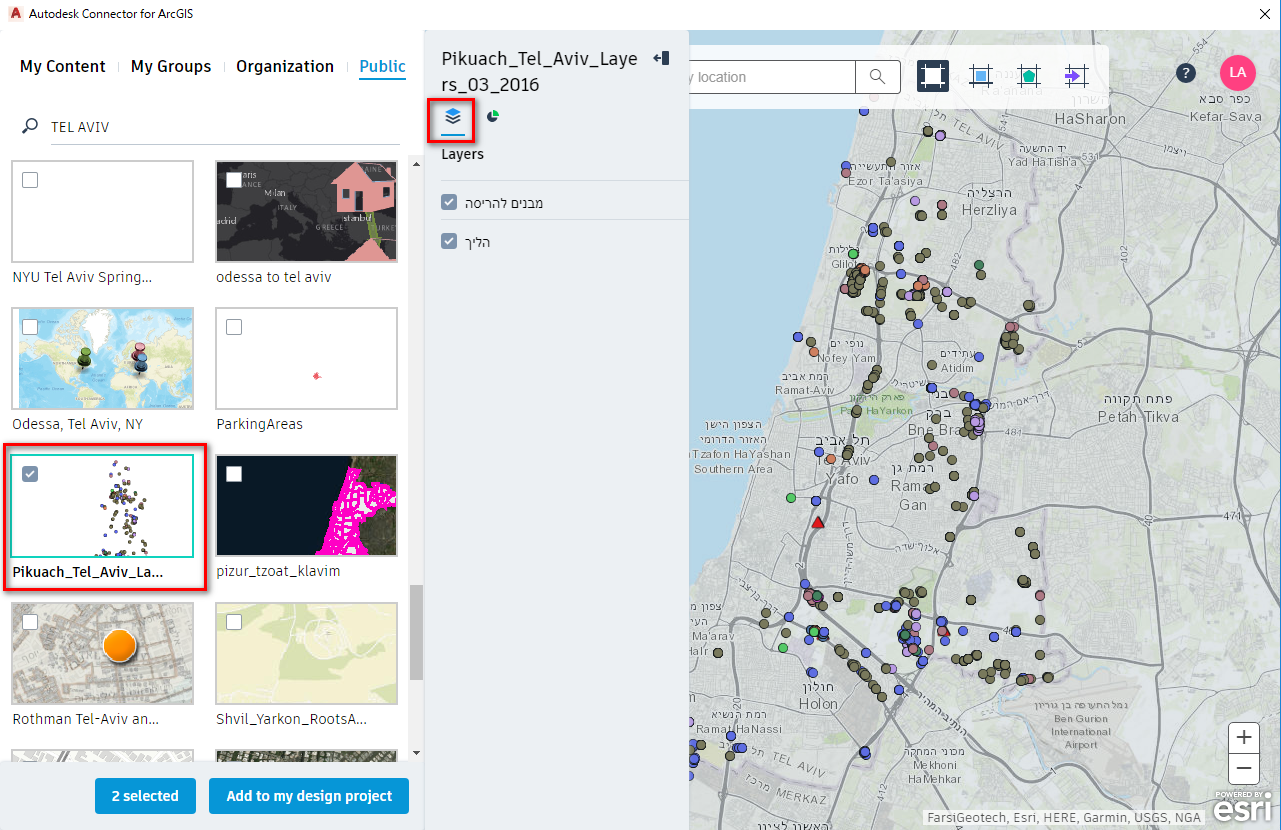Check the NYU Tel Aviv Spring item checkbox
The width and height of the screenshot is (1281, 830).
coord(30,180)
